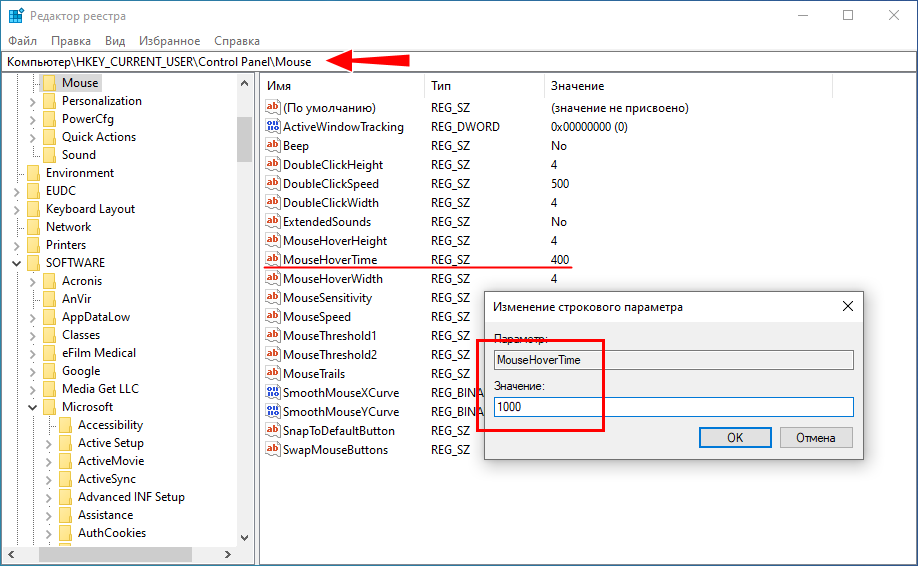
Task: Select the MouseSensitivity value name
Action: pos(327,298)
